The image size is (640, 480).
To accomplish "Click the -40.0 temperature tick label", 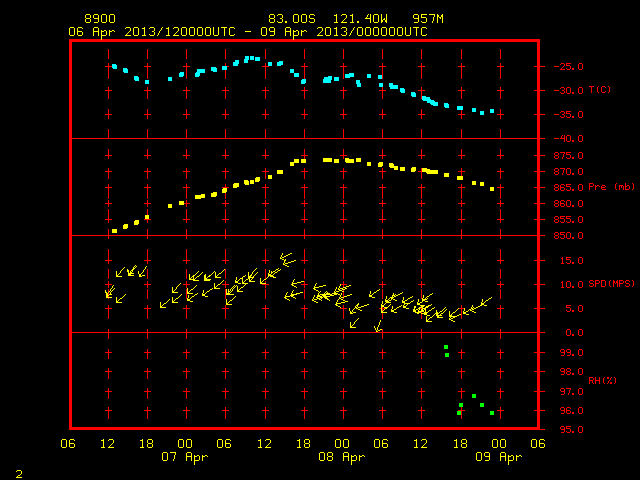I will (568, 139).
